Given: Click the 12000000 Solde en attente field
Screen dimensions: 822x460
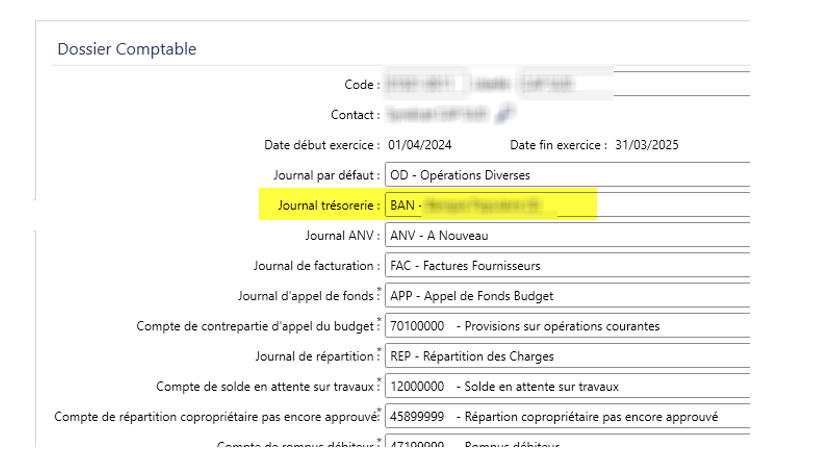Looking at the screenshot, I should pyautogui.click(x=567, y=386).
